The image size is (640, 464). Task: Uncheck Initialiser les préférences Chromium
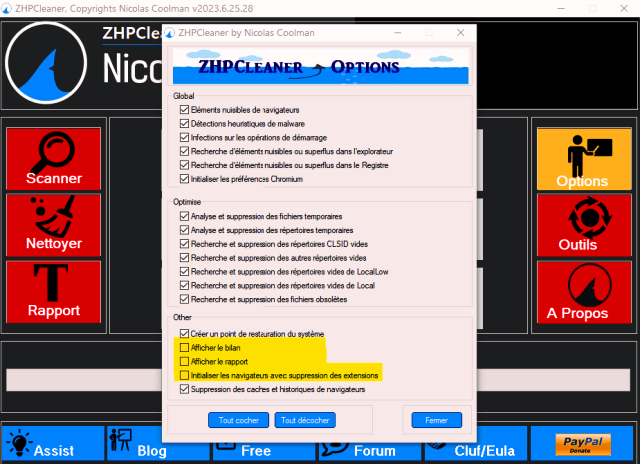(184, 179)
